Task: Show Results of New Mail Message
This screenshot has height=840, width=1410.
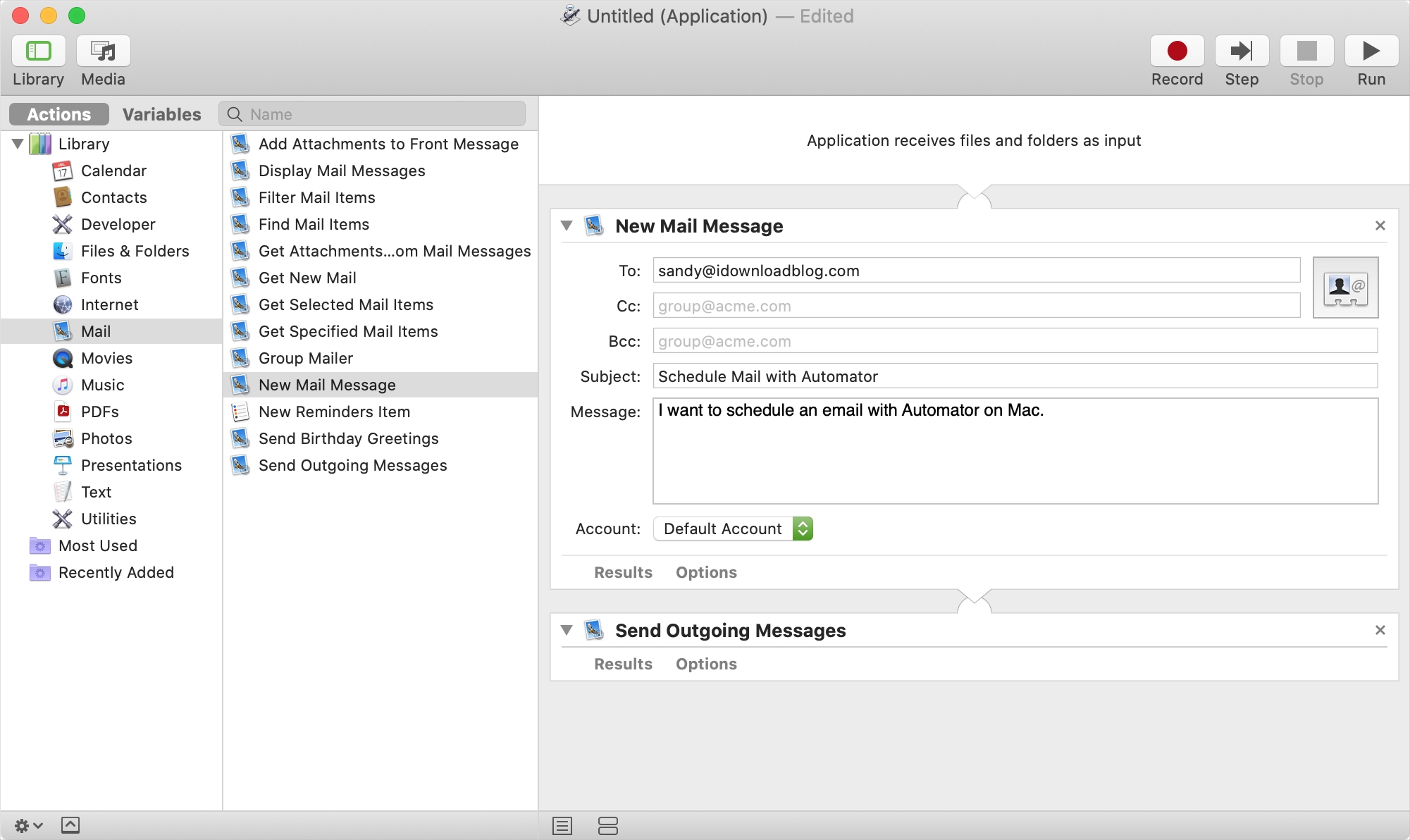Action: click(x=623, y=572)
